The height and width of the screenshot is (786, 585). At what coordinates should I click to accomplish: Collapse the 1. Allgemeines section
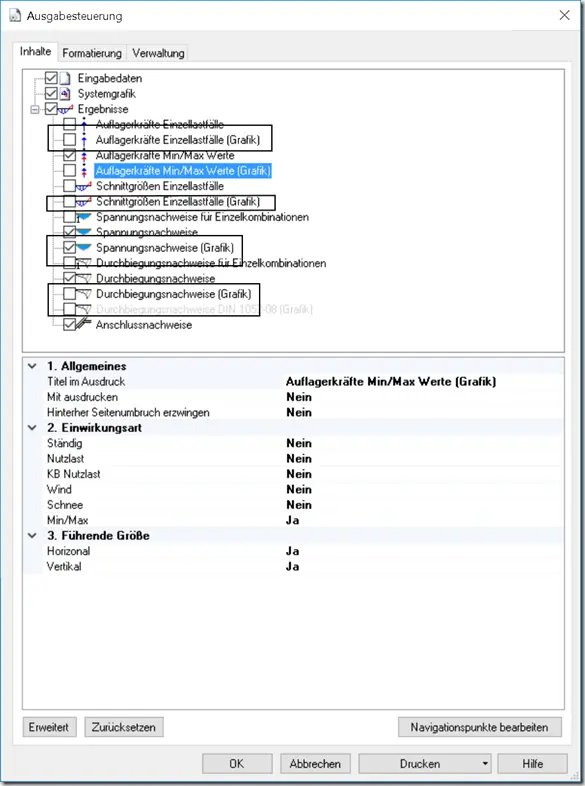click(32, 366)
